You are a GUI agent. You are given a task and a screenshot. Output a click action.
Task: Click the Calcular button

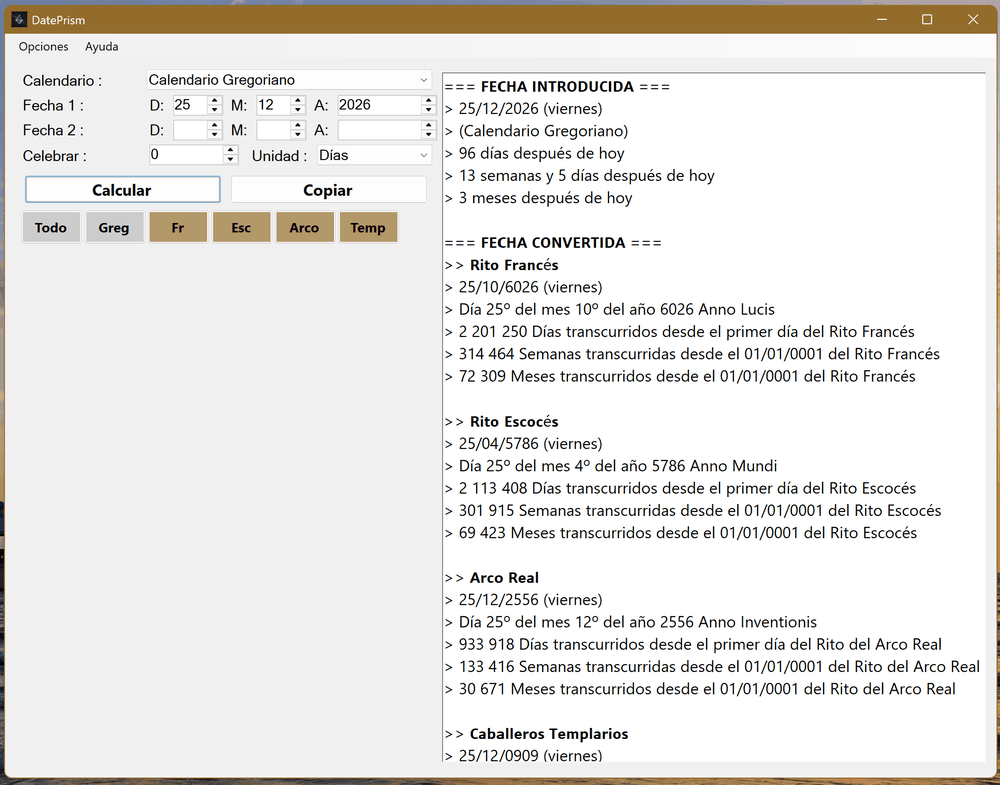tap(122, 190)
